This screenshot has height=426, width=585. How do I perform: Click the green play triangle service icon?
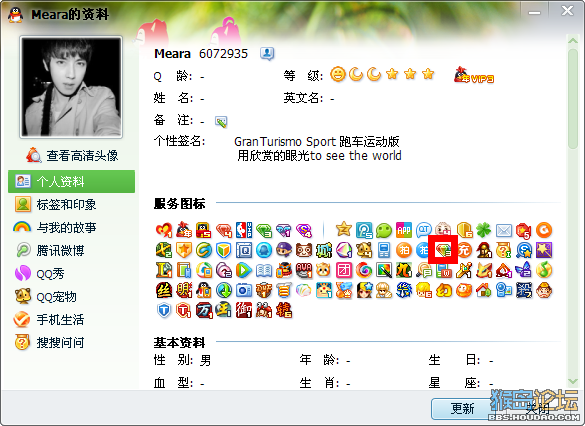click(x=244, y=270)
